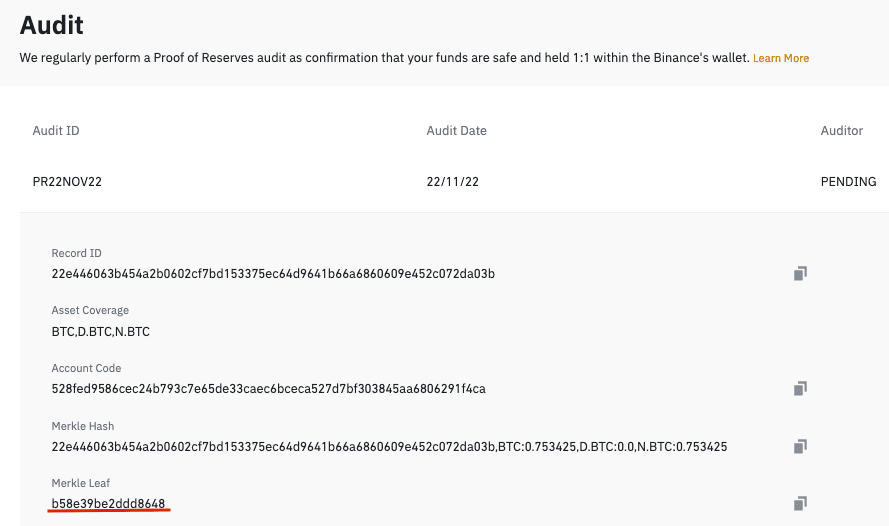Click the BTC,D.BTC,N.BTC asset coverage value
The width and height of the screenshot is (889, 526).
coord(100,331)
